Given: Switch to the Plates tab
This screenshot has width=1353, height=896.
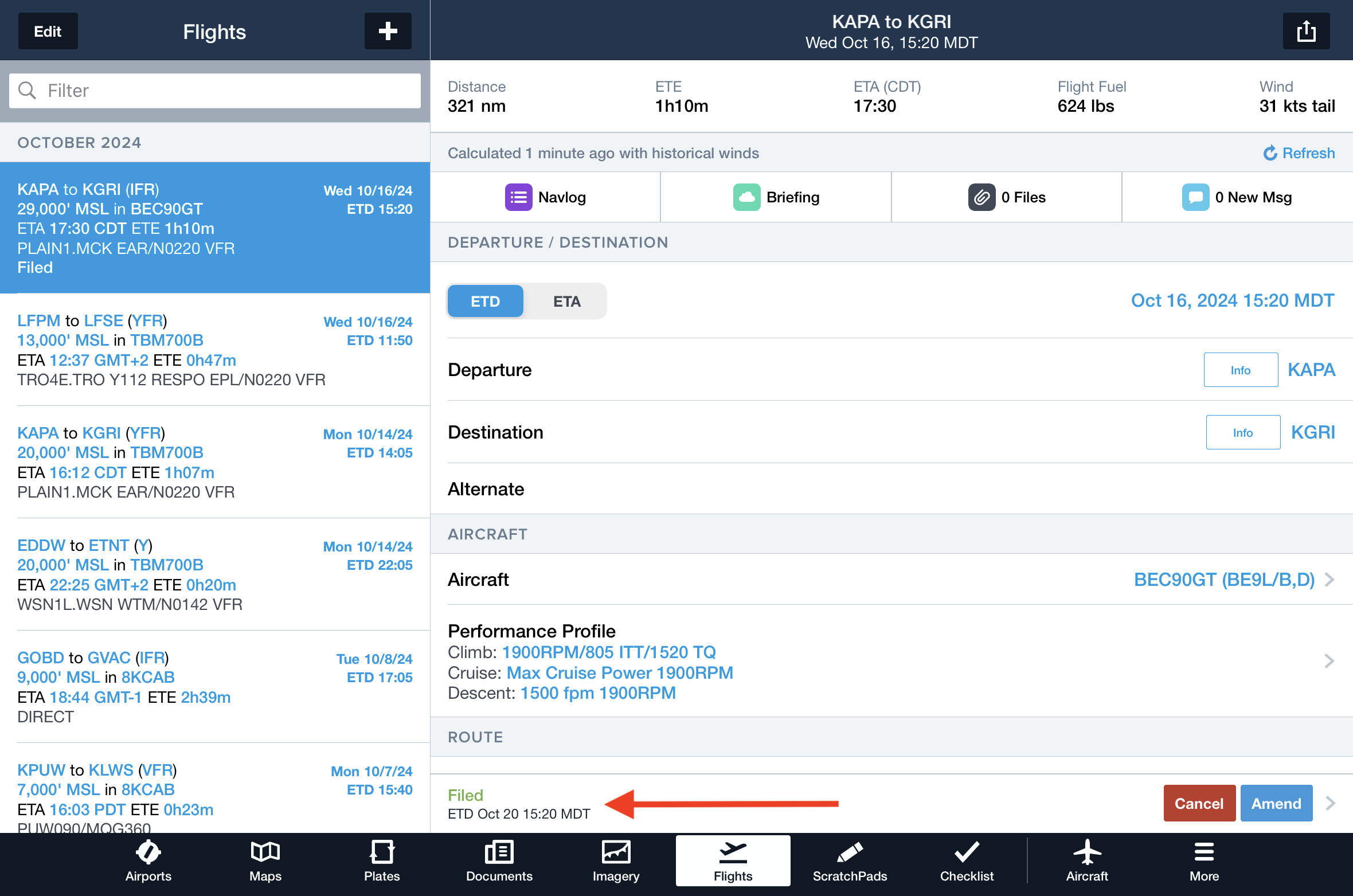Looking at the screenshot, I should pyautogui.click(x=382, y=860).
